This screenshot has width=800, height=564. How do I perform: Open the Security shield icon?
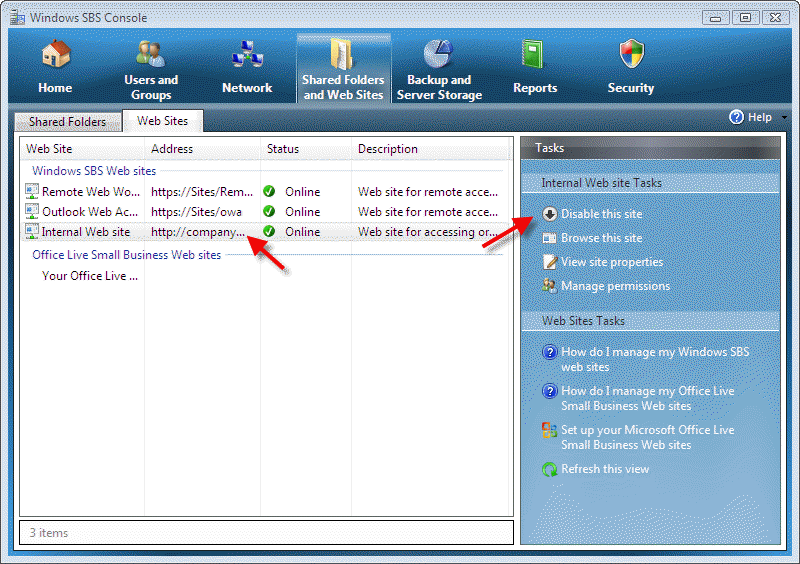click(632, 54)
